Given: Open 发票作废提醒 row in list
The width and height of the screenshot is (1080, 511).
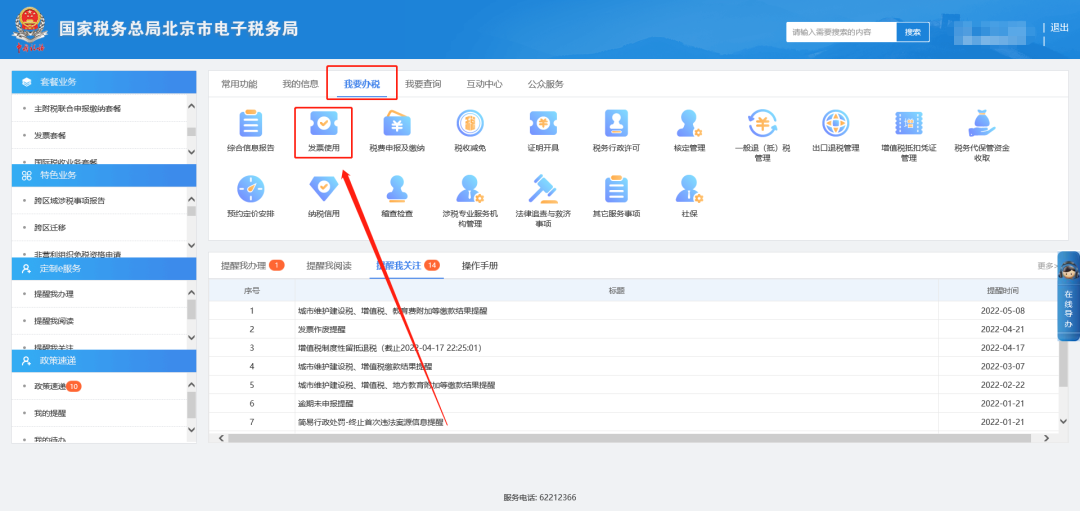Looking at the screenshot, I should point(322,329).
